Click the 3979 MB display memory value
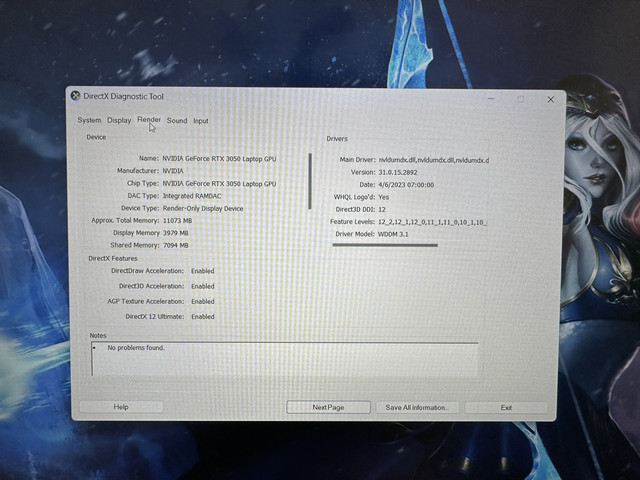Viewport: 640px width, 480px height. (x=176, y=233)
